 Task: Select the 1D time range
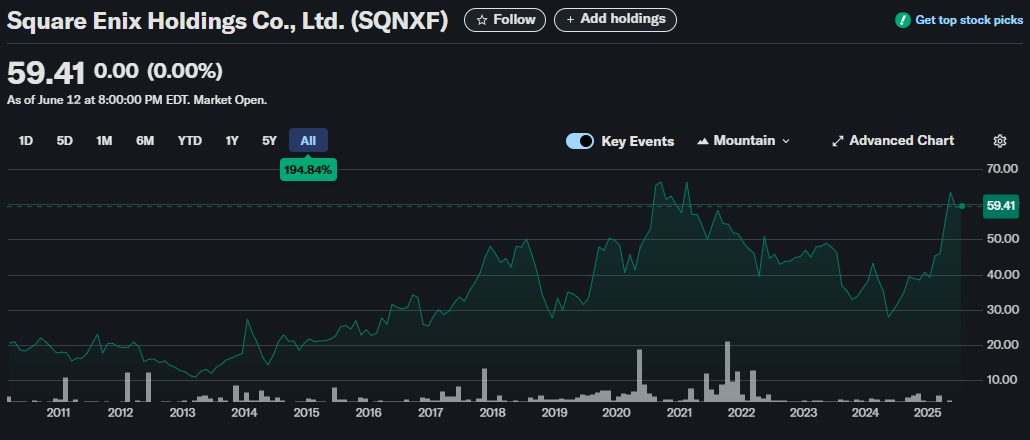[26, 141]
